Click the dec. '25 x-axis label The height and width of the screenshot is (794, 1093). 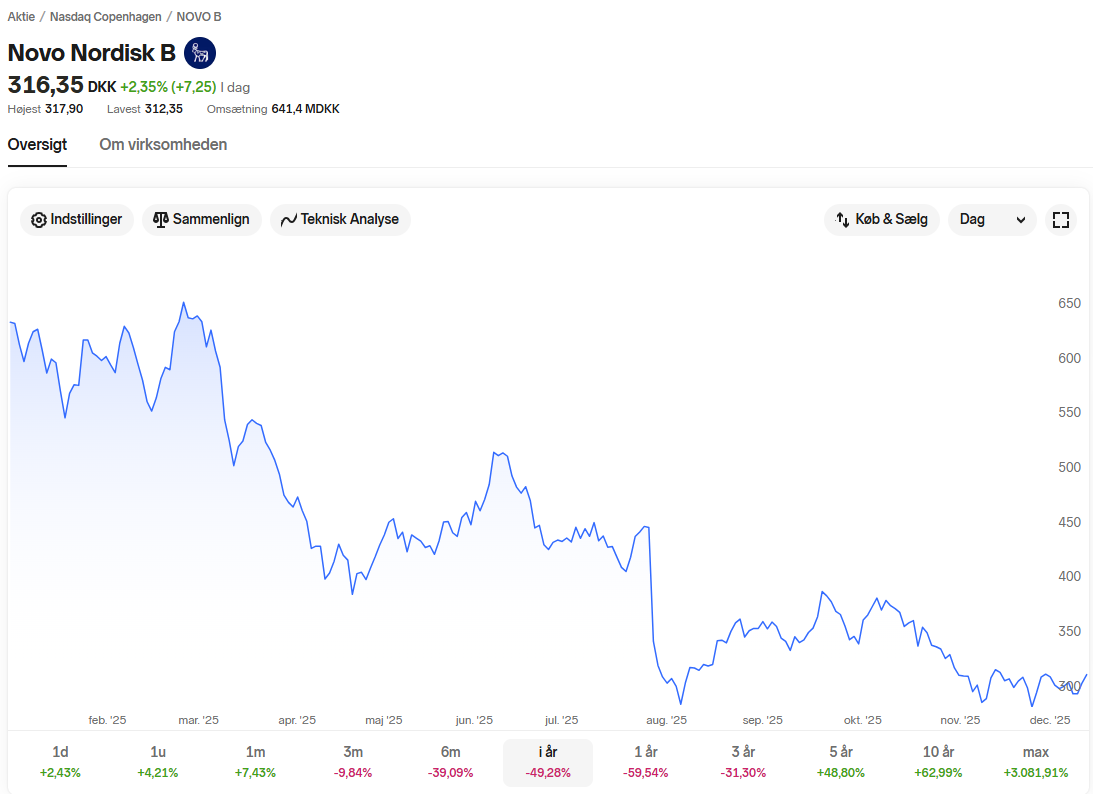pos(1050,720)
